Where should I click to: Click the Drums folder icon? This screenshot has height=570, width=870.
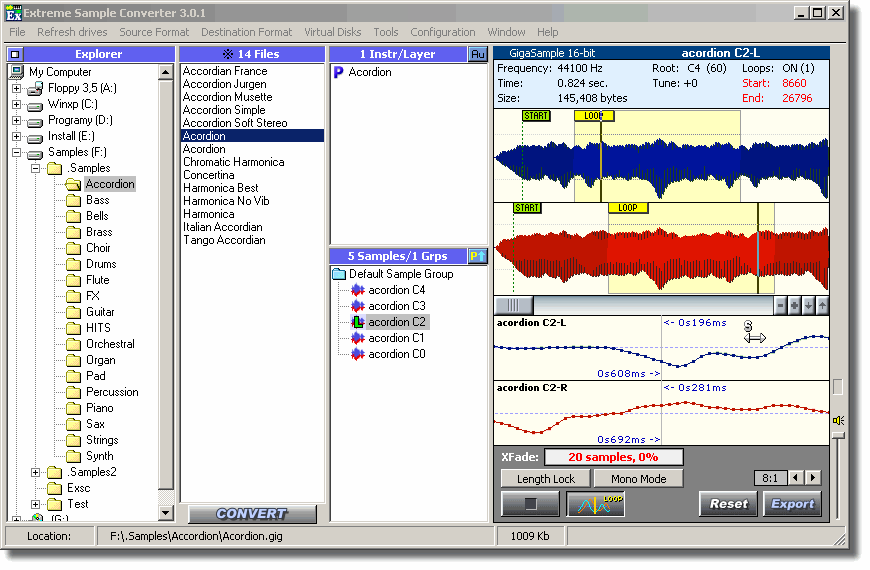coord(73,264)
